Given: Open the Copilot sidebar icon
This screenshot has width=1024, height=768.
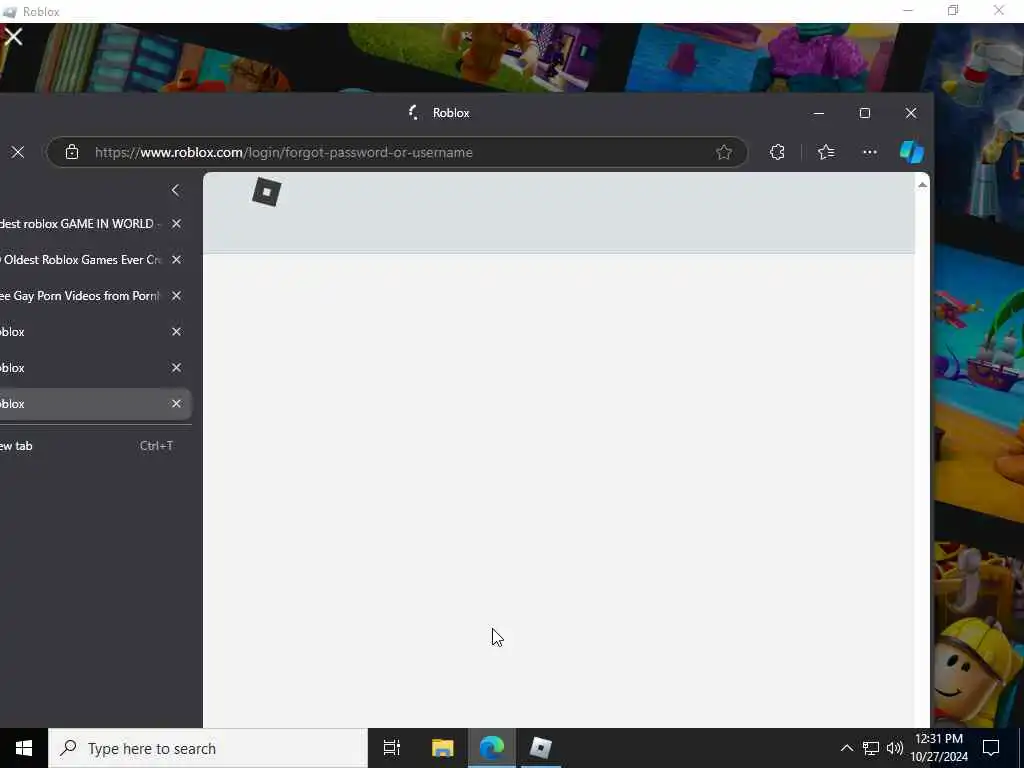Looking at the screenshot, I should 912,152.
